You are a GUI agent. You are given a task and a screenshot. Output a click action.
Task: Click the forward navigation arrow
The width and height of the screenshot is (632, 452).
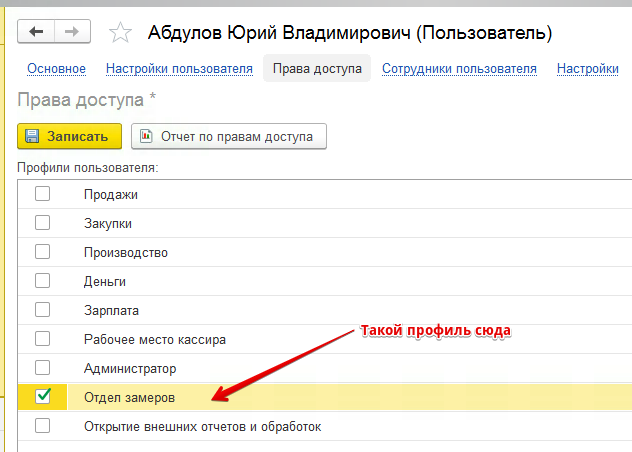pos(72,32)
